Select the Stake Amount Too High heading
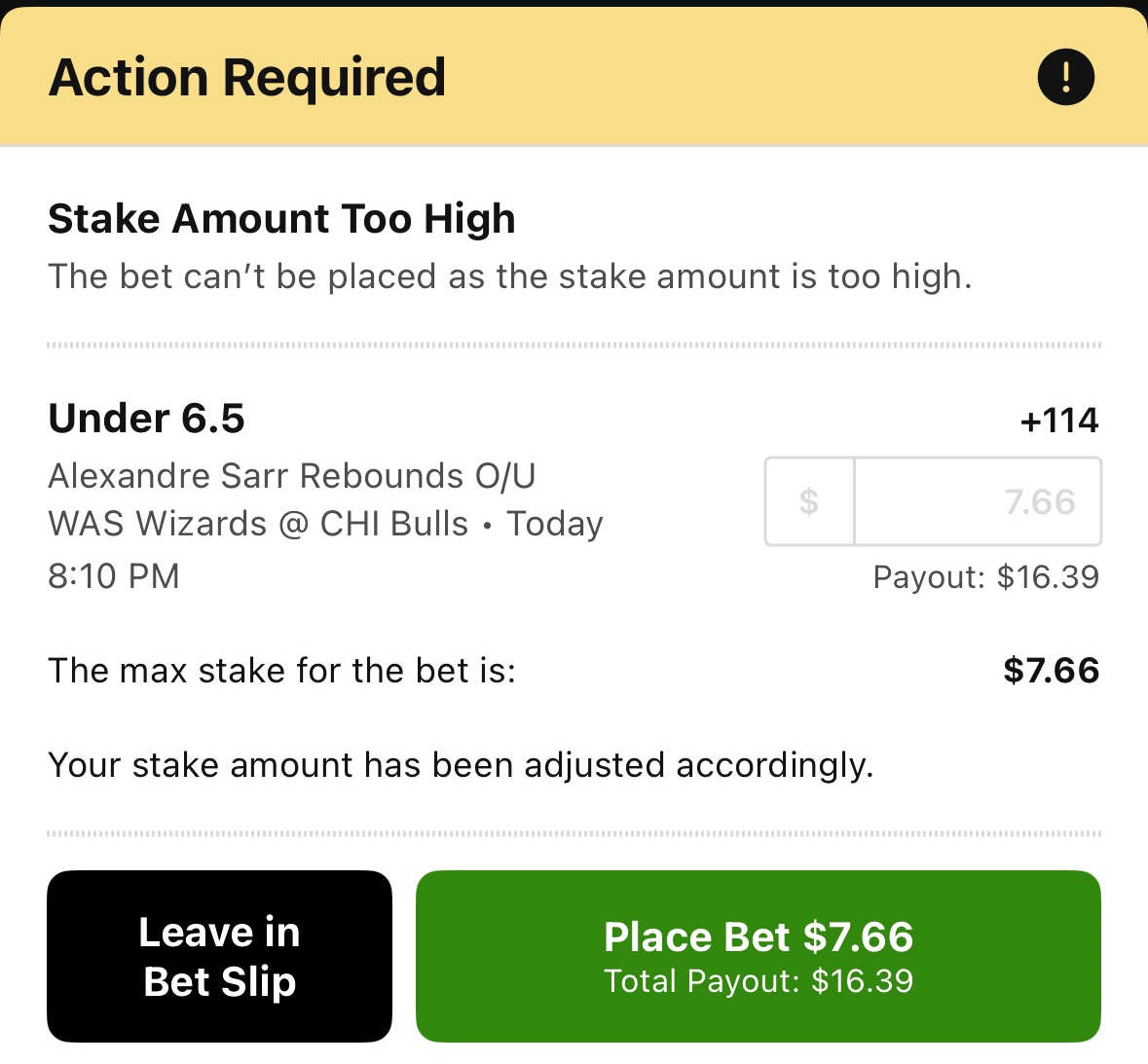The width and height of the screenshot is (1148, 1064). (x=281, y=219)
